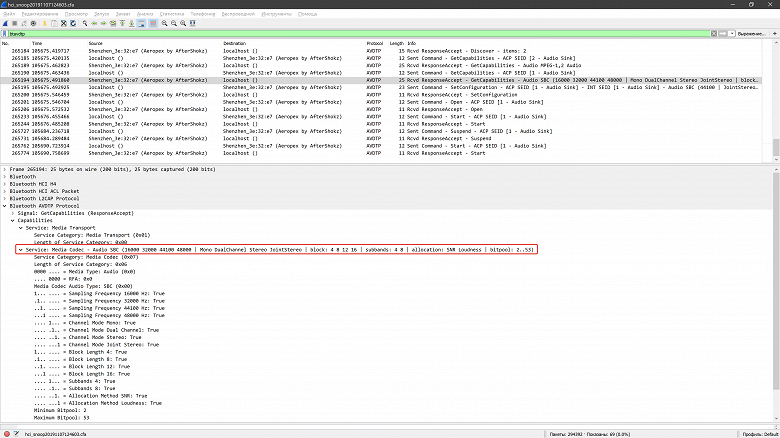Sort by the Time column header
The image size is (780, 438).
click(x=37, y=43)
